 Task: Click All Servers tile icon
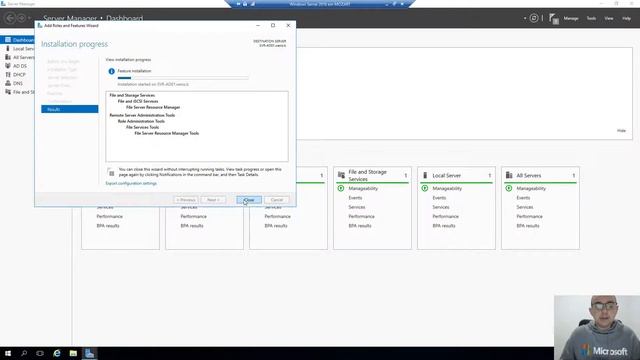tap(509, 175)
